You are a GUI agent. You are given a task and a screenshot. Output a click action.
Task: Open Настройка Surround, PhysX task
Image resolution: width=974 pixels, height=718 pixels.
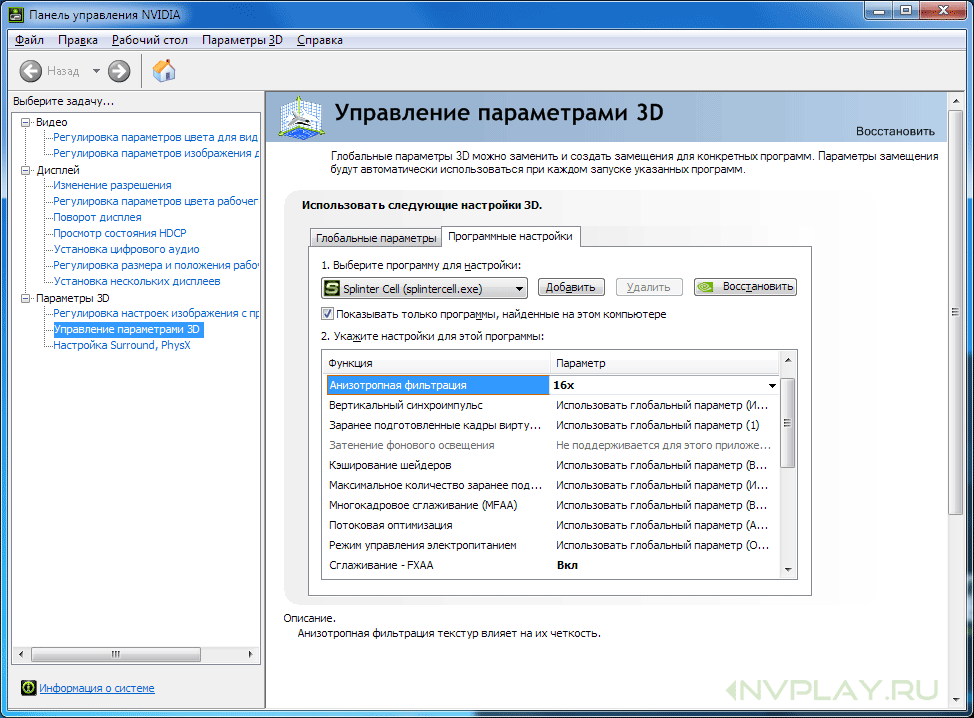[122, 345]
